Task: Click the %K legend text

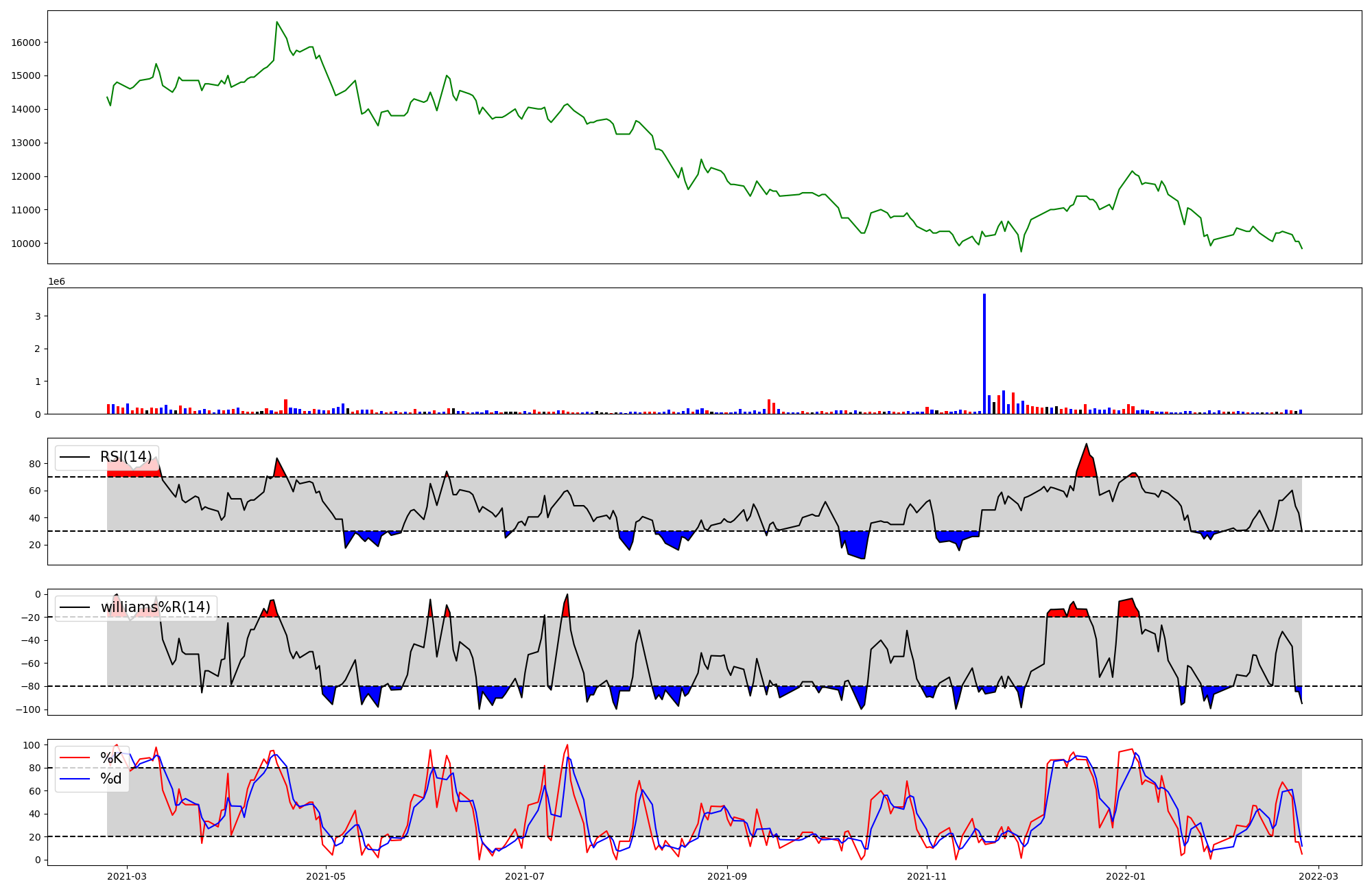Action: click(x=111, y=758)
